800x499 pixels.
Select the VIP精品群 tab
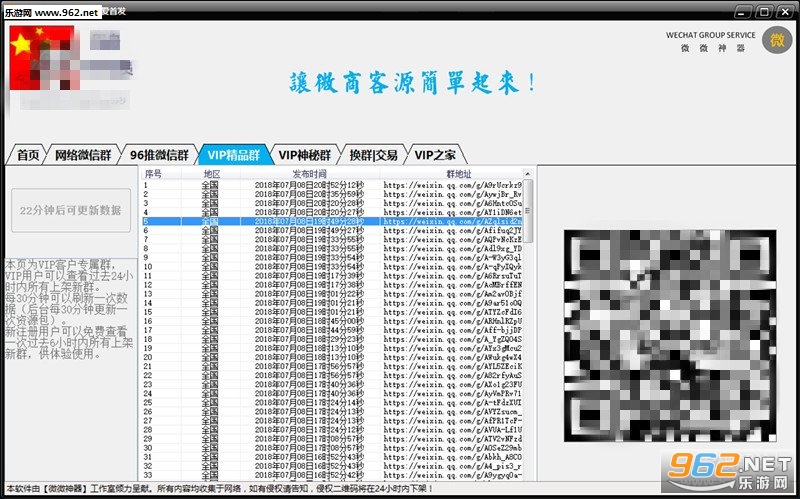click(x=234, y=155)
